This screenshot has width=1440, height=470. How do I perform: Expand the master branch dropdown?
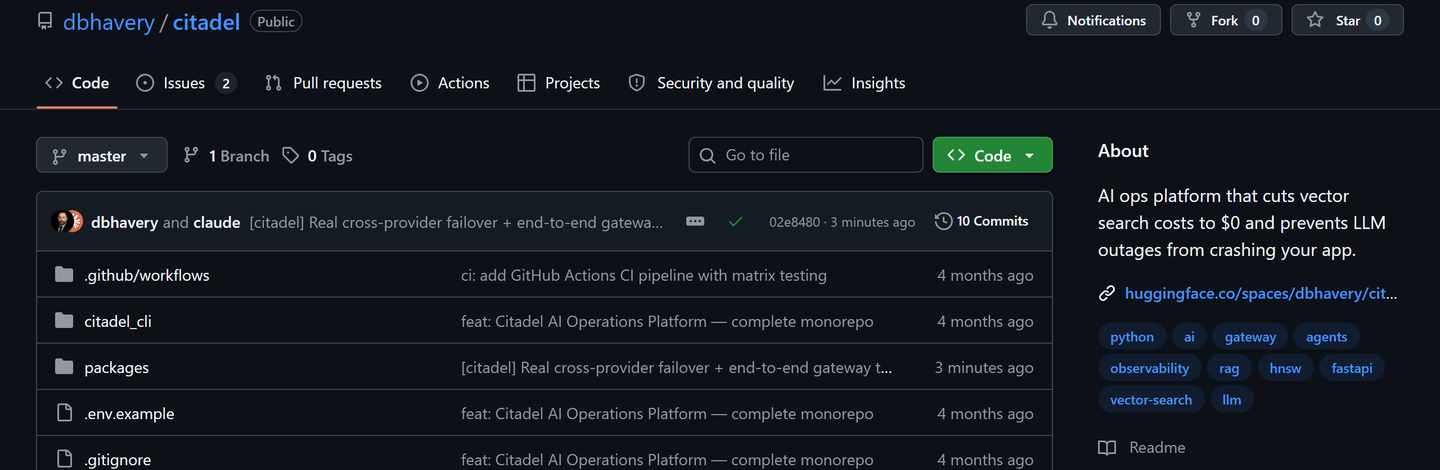coord(102,155)
